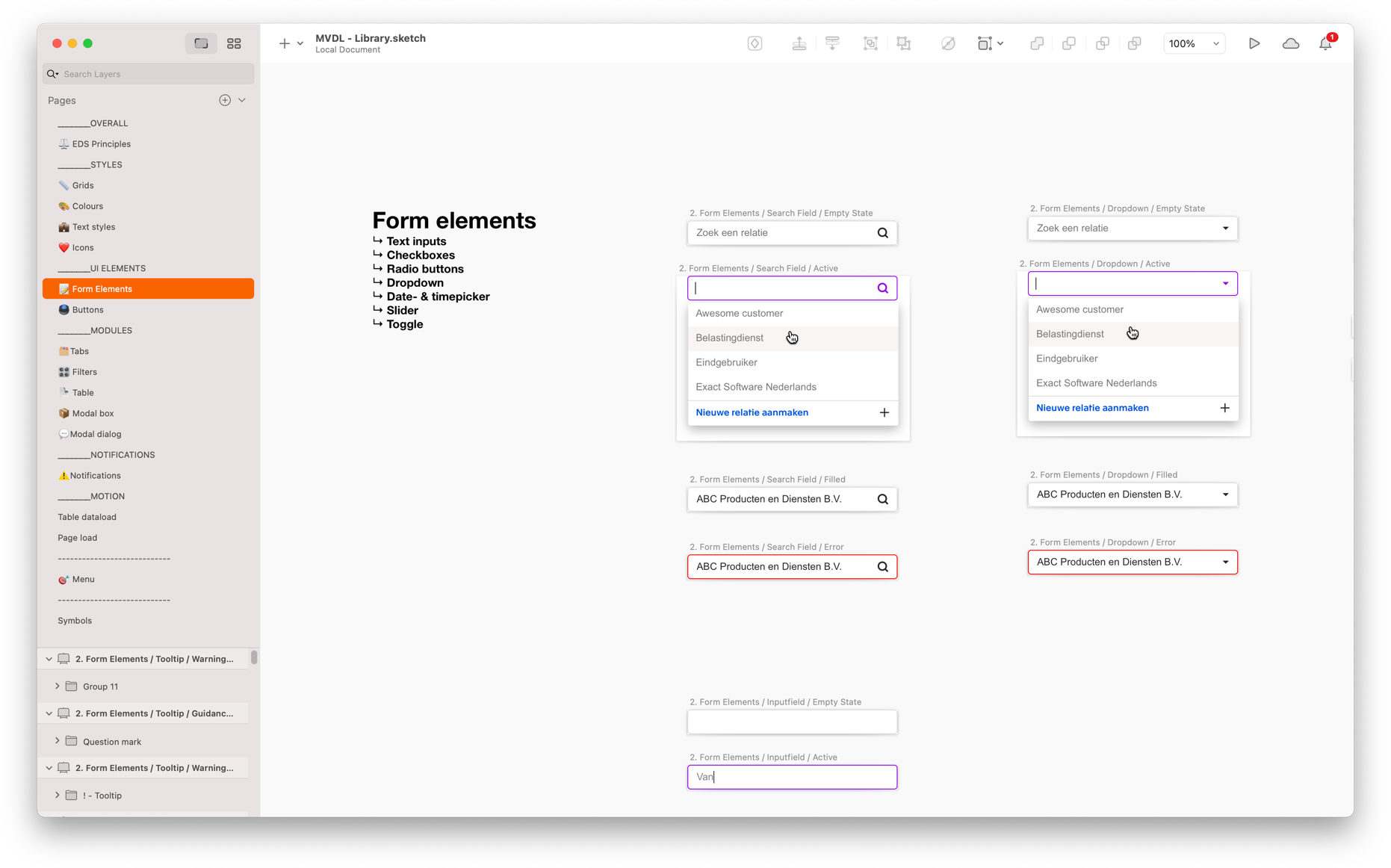Click the Union boolean operation icon

pos(1037,43)
